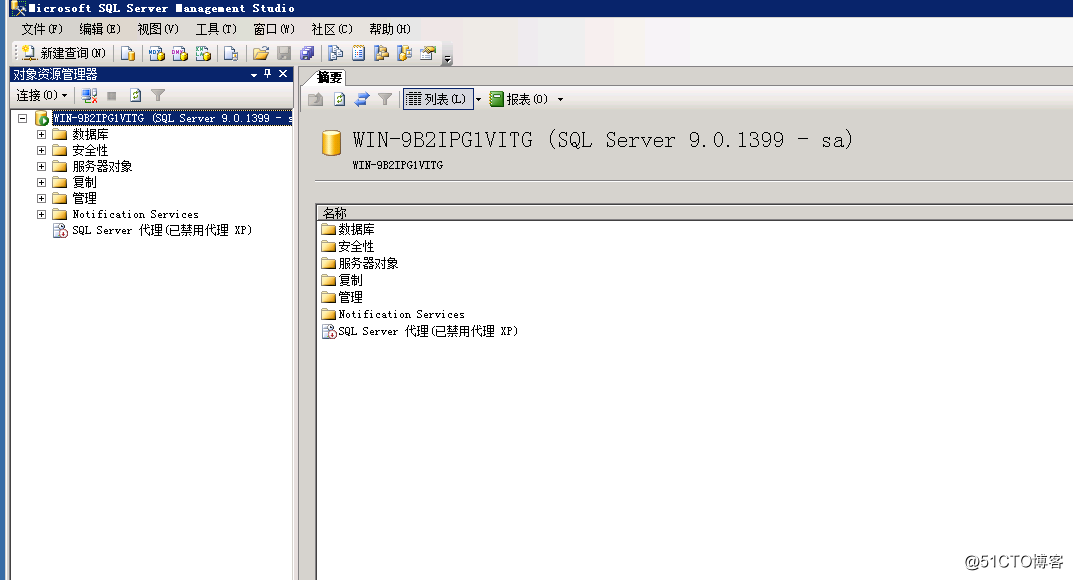Open the 帮助(H) menu
The width and height of the screenshot is (1073, 580).
pos(390,29)
